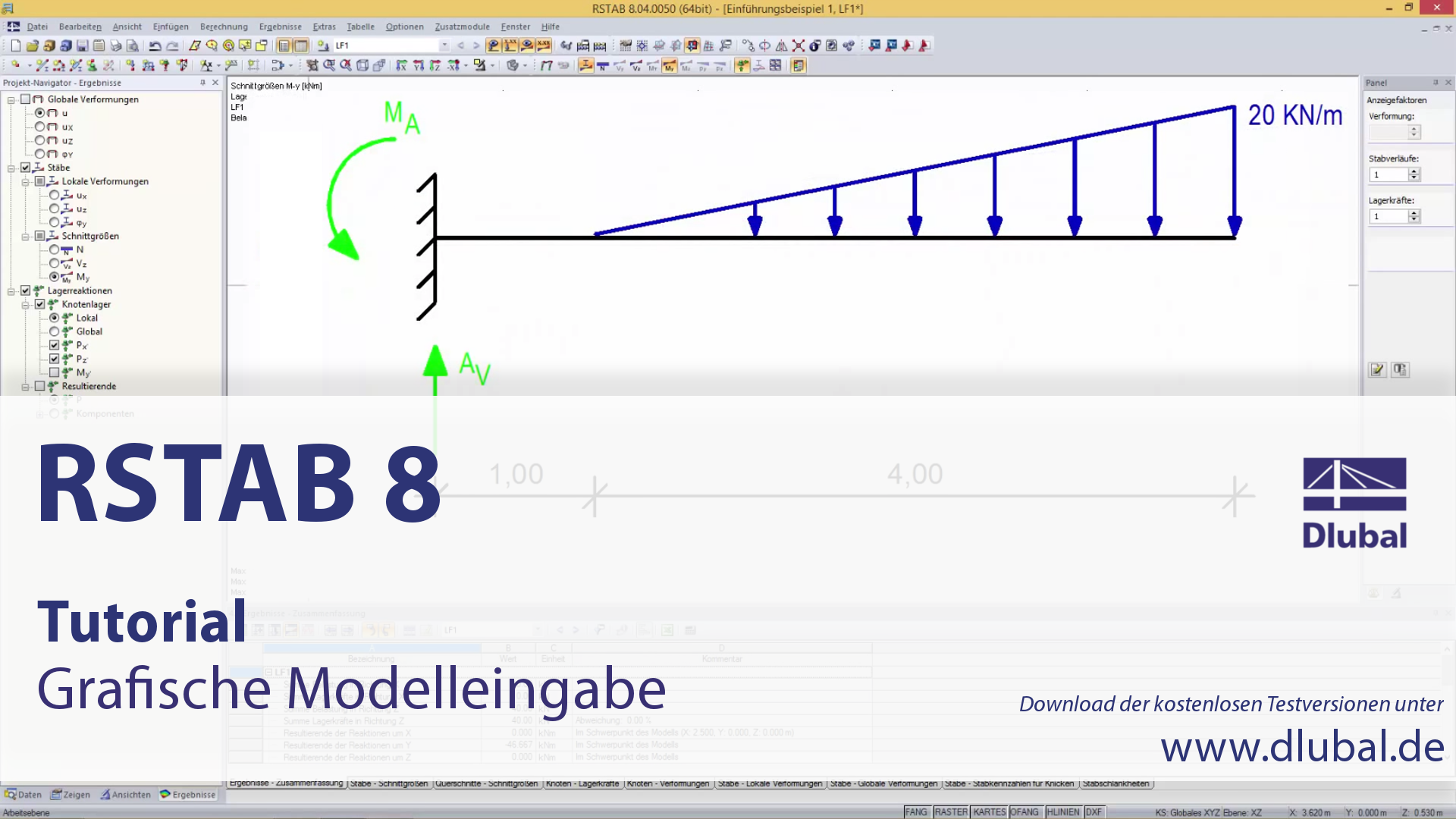Collapse the Lokale Verformungen tree node
1456x819 pixels.
point(26,181)
